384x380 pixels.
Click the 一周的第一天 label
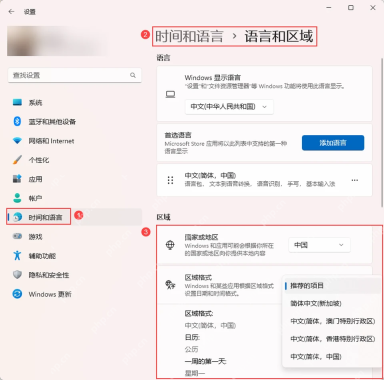(206, 361)
